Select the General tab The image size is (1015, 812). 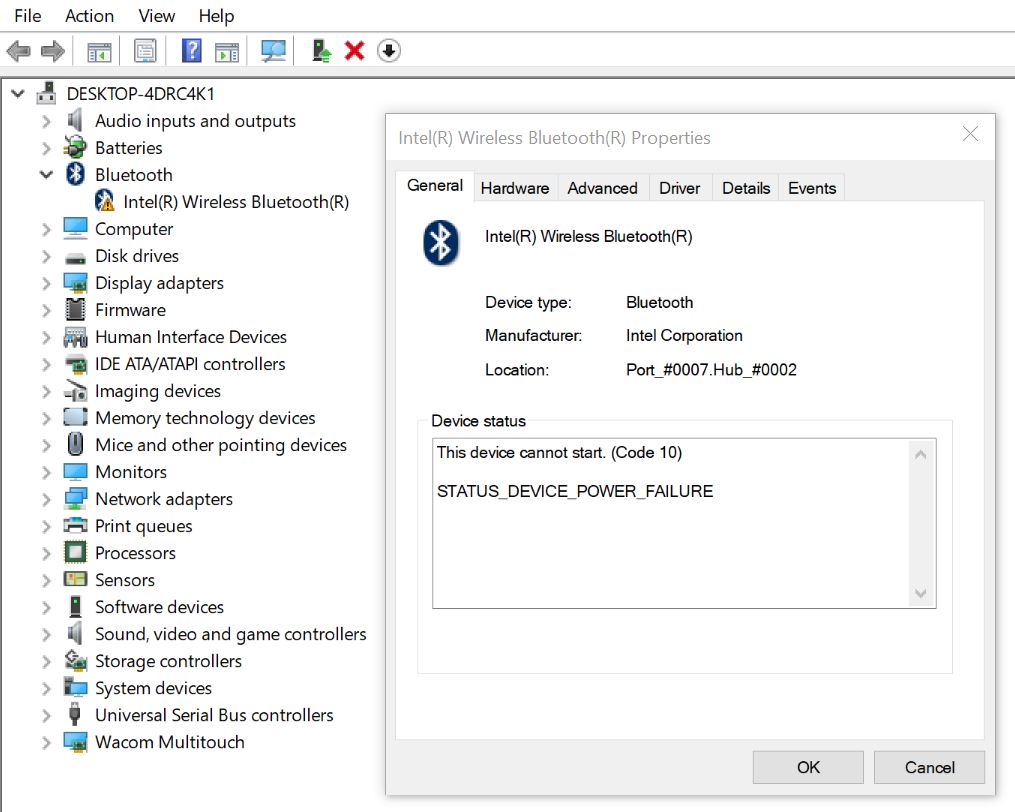(435, 186)
